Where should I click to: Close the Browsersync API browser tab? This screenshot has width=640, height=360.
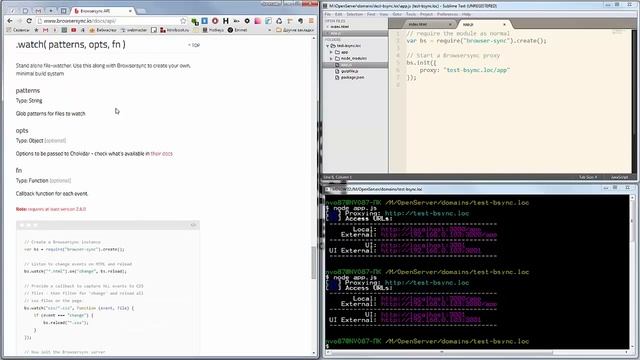(130, 11)
